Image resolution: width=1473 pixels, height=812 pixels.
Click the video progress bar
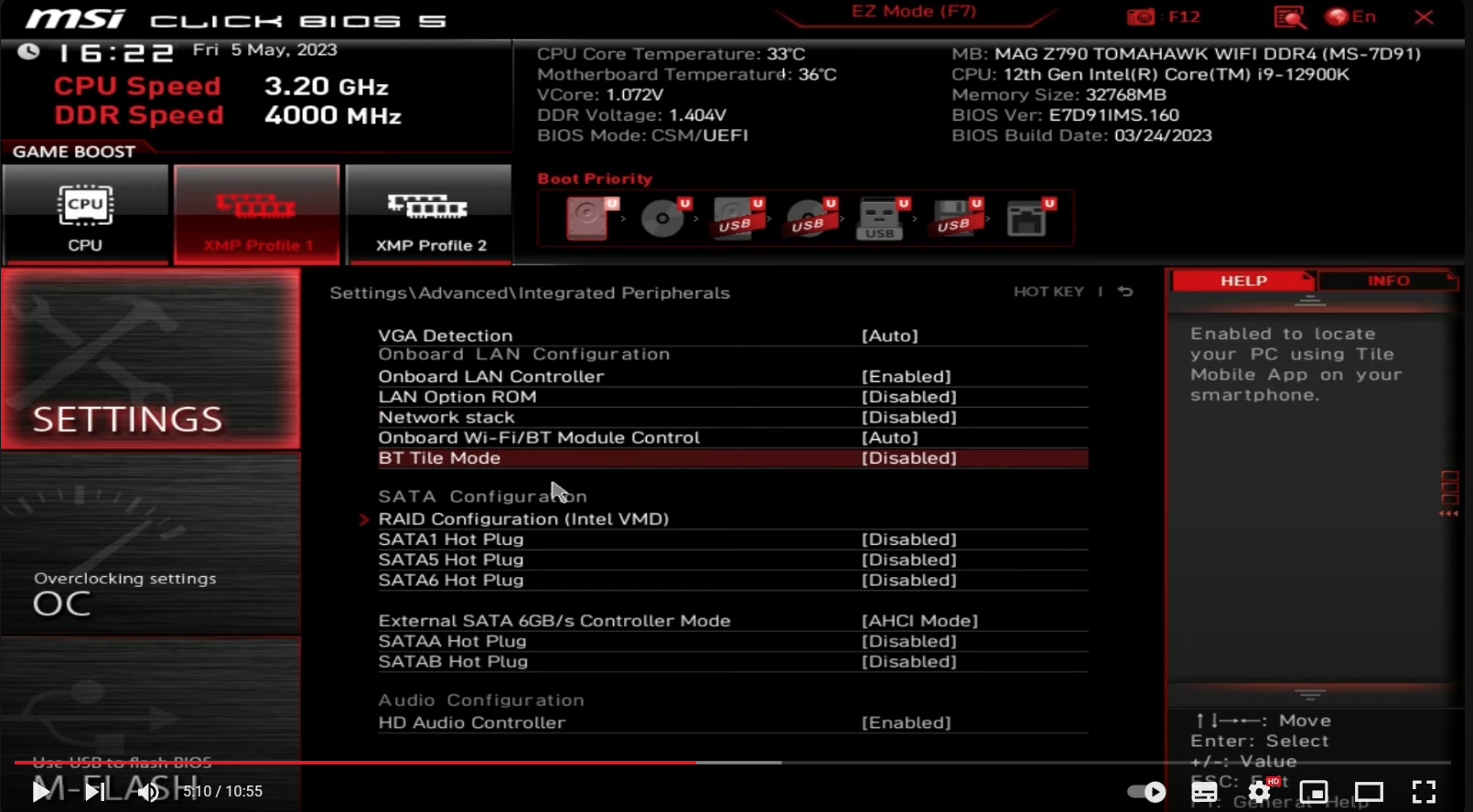click(732, 762)
